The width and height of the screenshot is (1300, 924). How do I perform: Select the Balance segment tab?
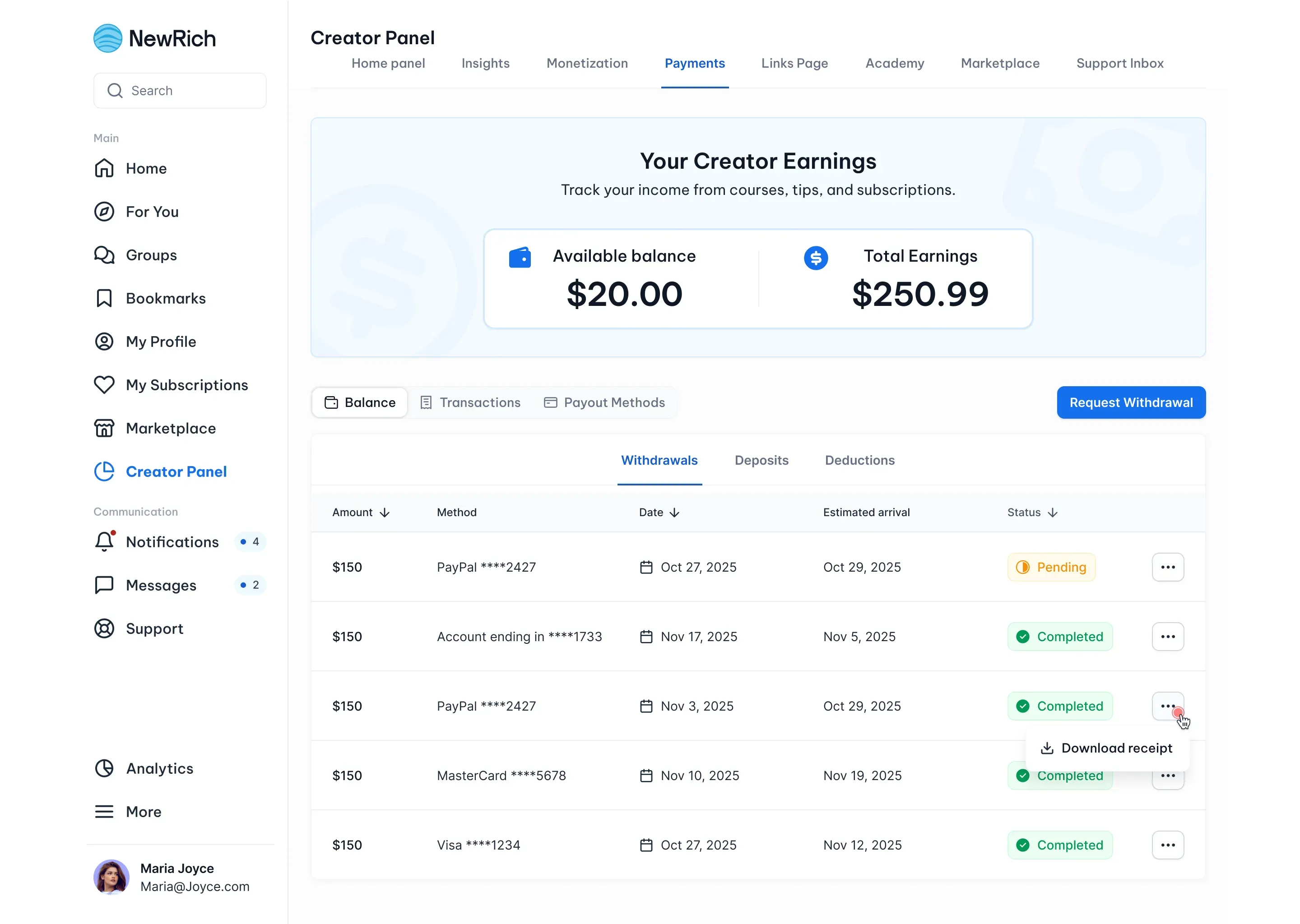click(x=360, y=402)
